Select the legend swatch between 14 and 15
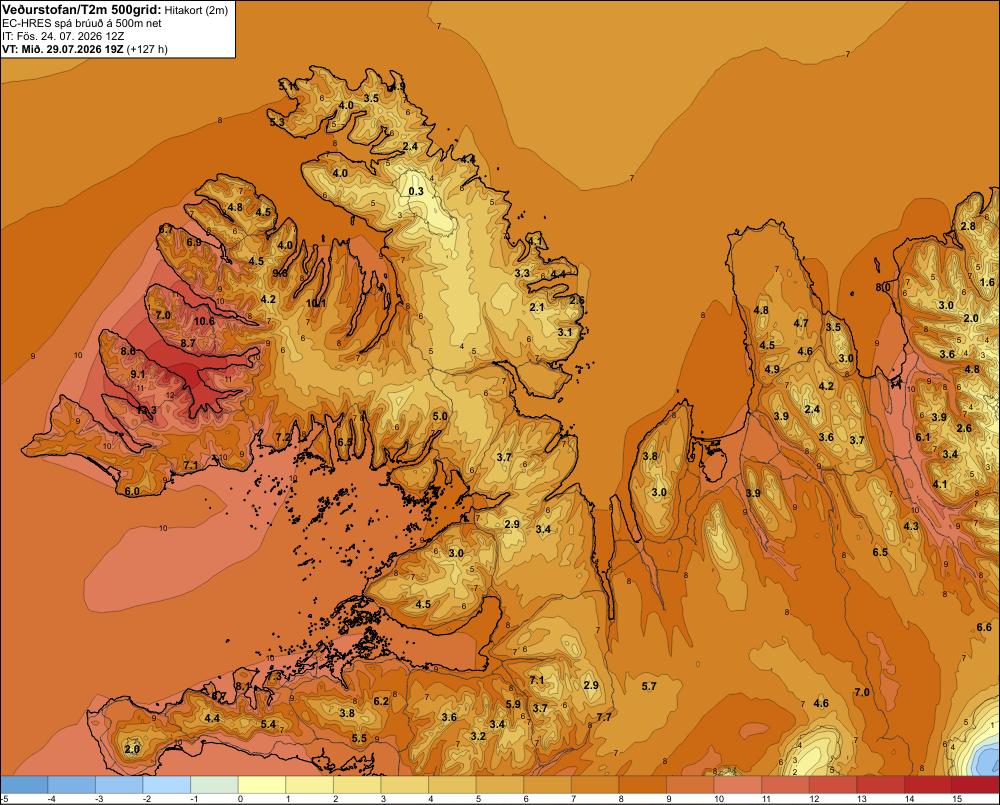Image resolution: width=1000 pixels, height=805 pixels. 928,784
